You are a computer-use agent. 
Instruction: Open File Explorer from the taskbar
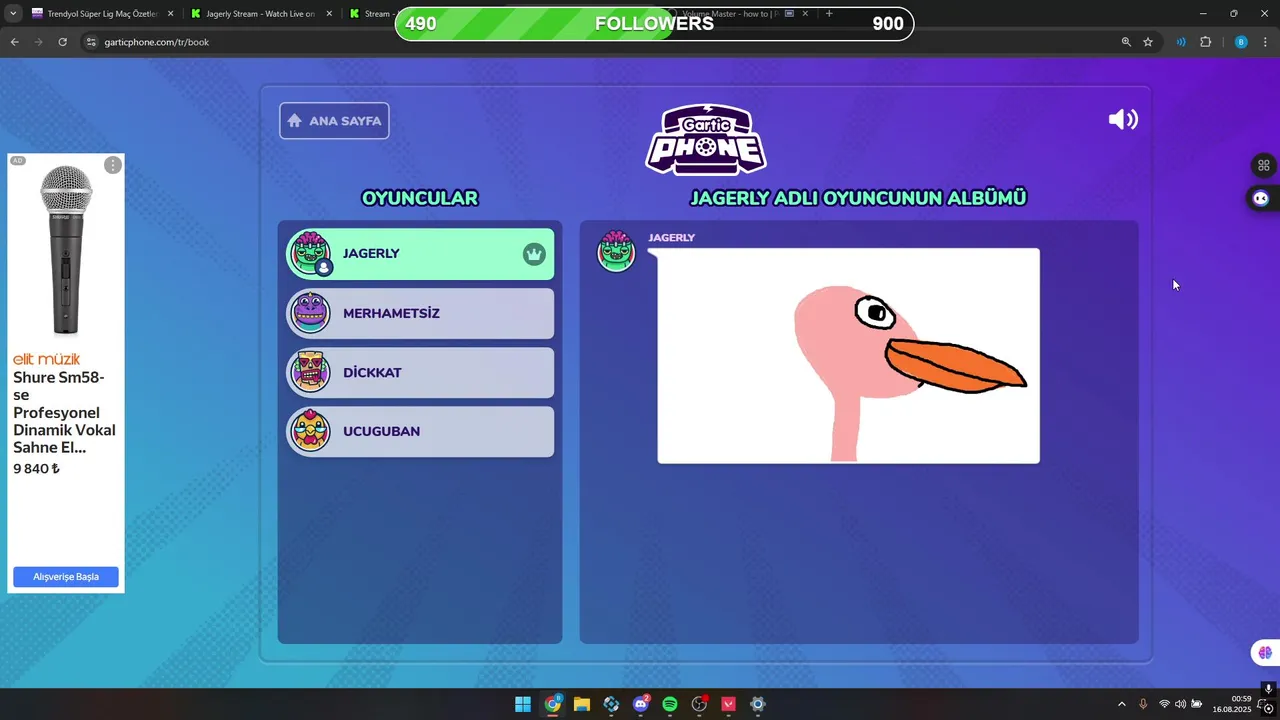582,704
